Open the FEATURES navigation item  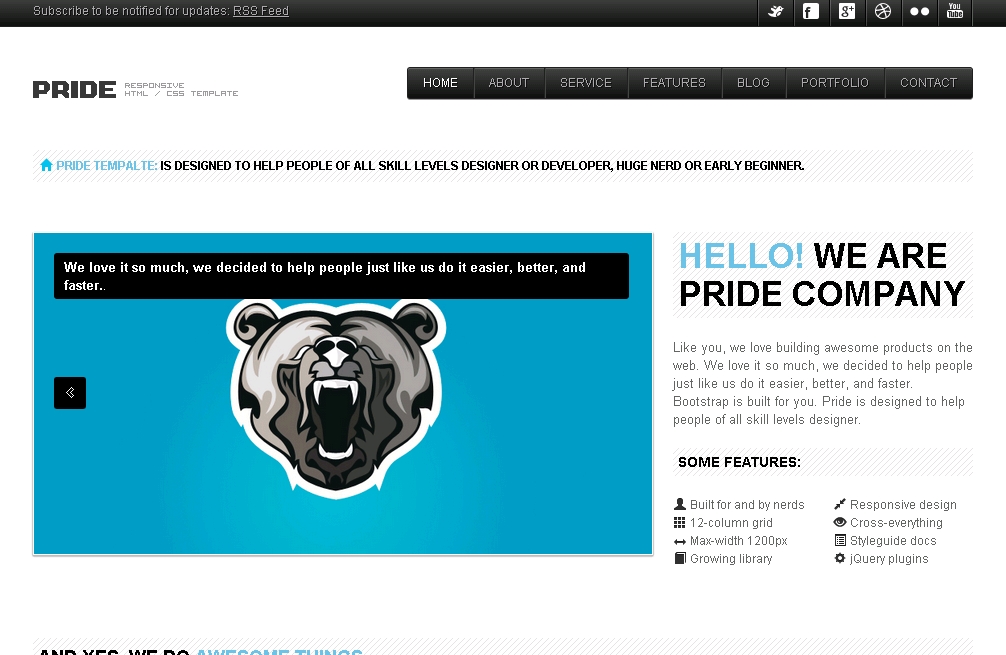point(674,83)
